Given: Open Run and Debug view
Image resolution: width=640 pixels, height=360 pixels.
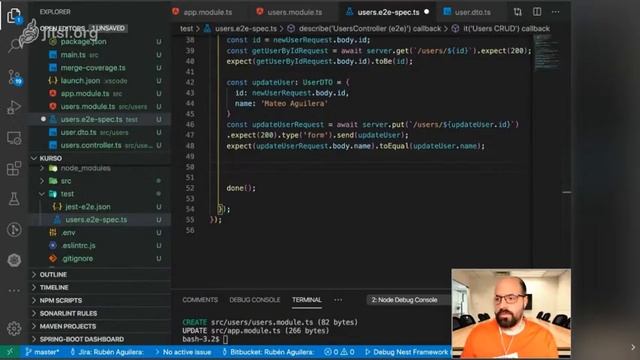Looking at the screenshot, I should tap(14, 107).
